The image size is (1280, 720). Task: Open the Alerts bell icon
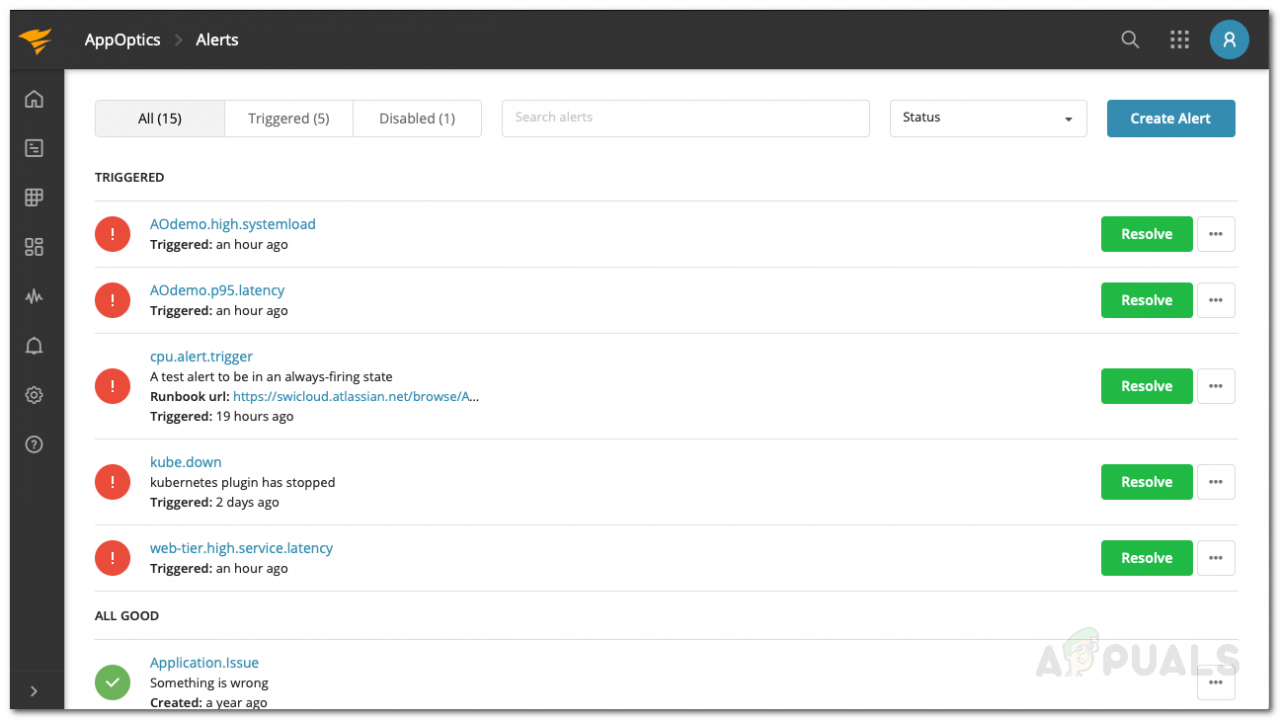coord(34,346)
